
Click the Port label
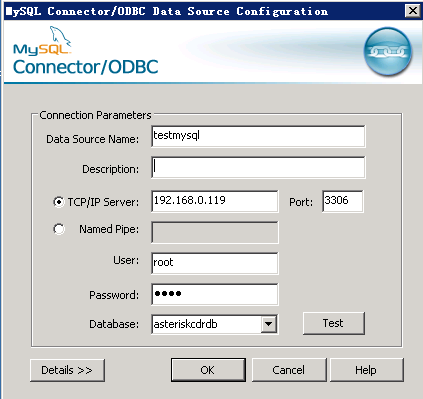tap(301, 202)
